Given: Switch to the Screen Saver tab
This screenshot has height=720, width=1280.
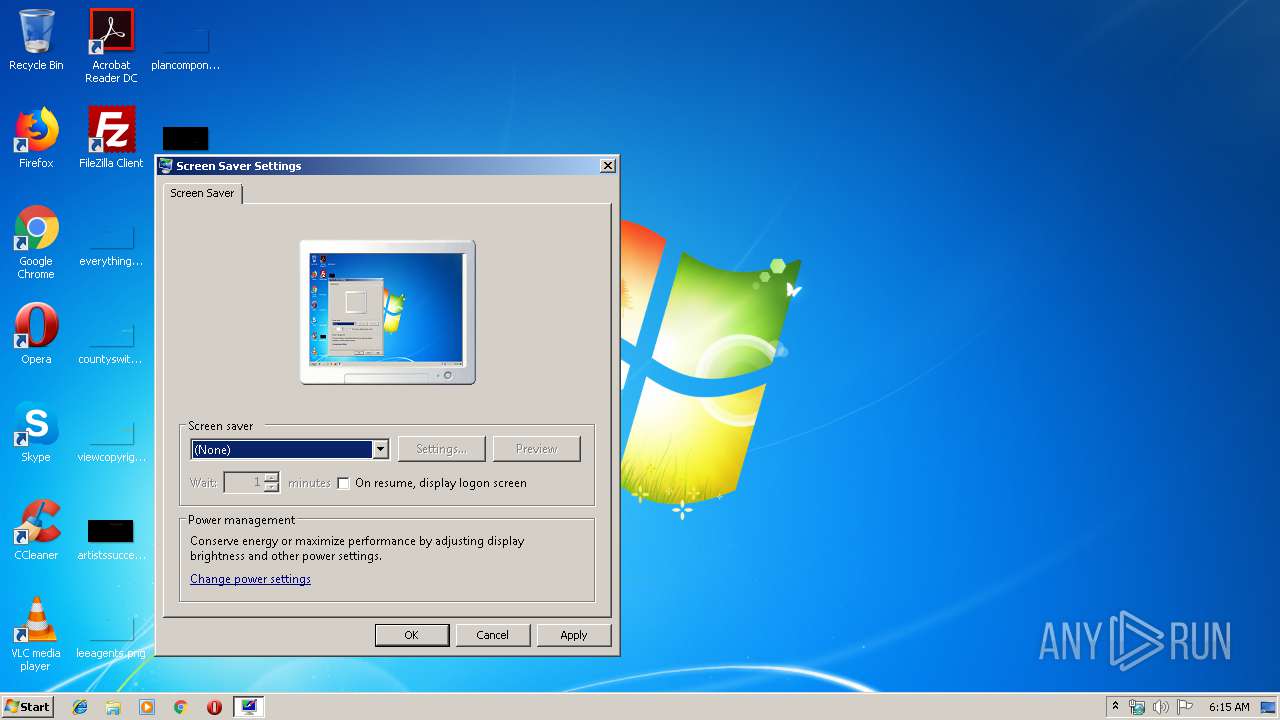Looking at the screenshot, I should click(x=202, y=193).
